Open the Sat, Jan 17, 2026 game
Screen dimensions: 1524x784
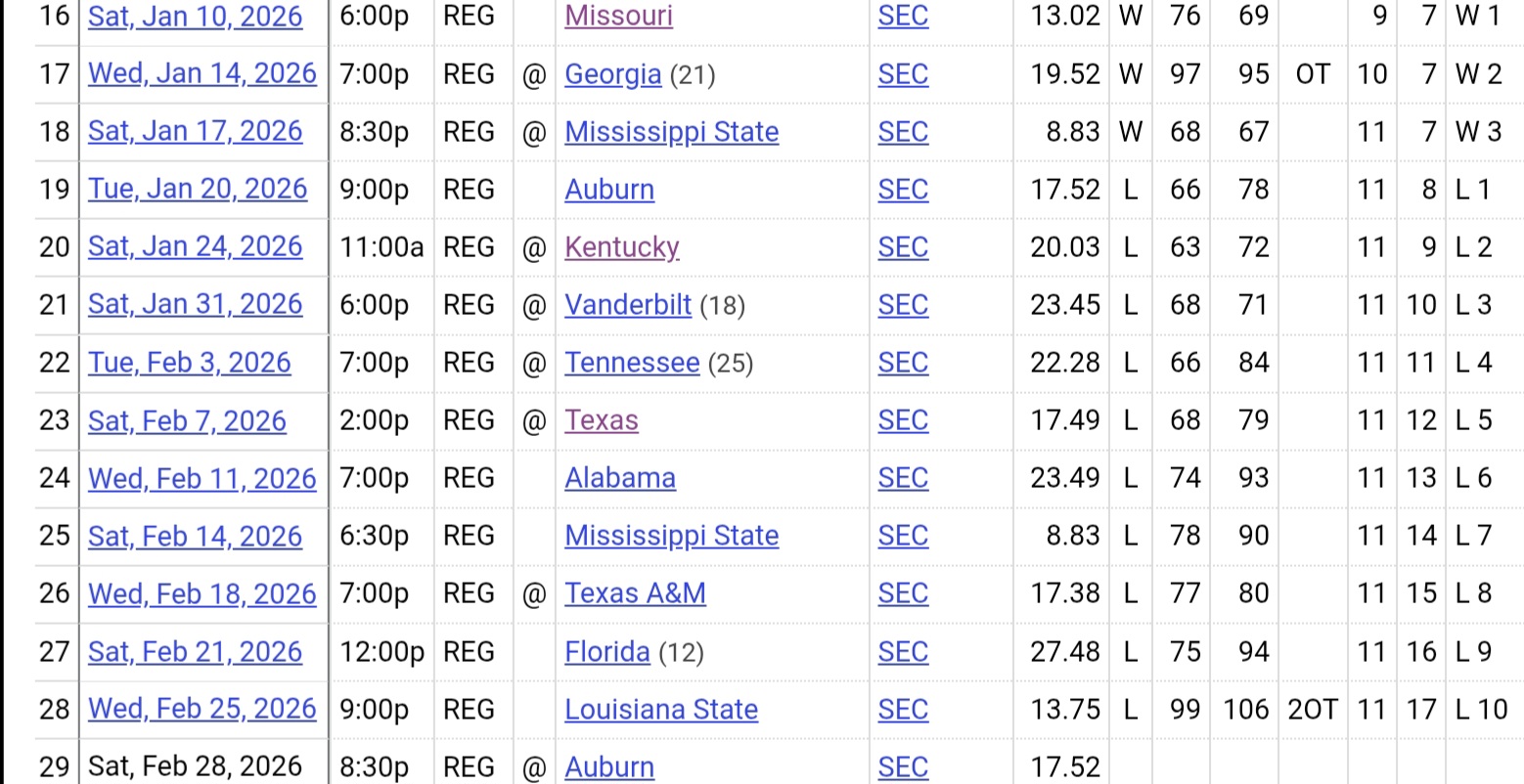195,132
